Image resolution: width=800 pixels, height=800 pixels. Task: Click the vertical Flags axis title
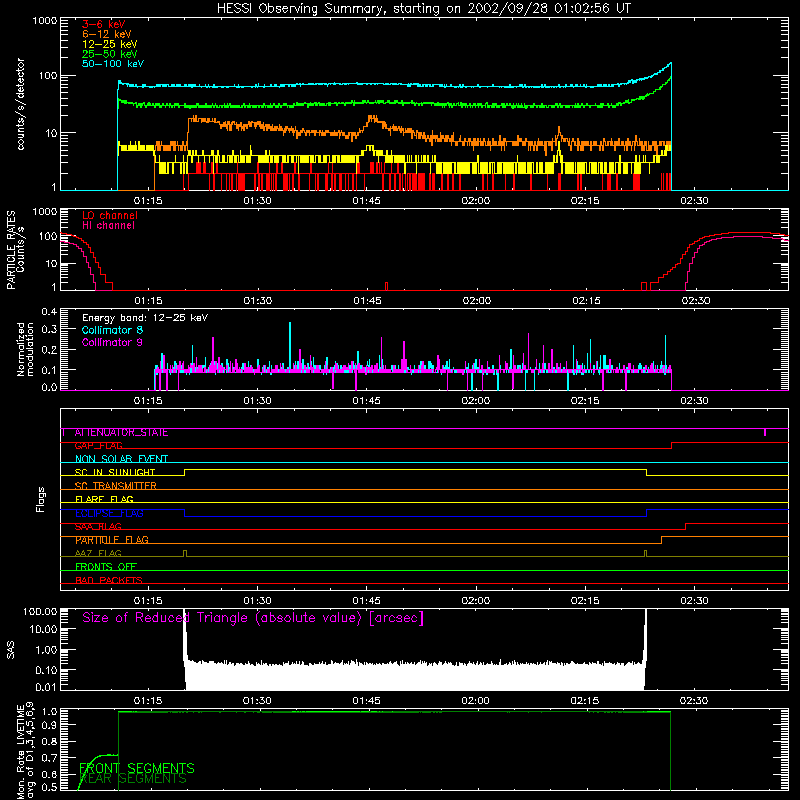point(41,499)
